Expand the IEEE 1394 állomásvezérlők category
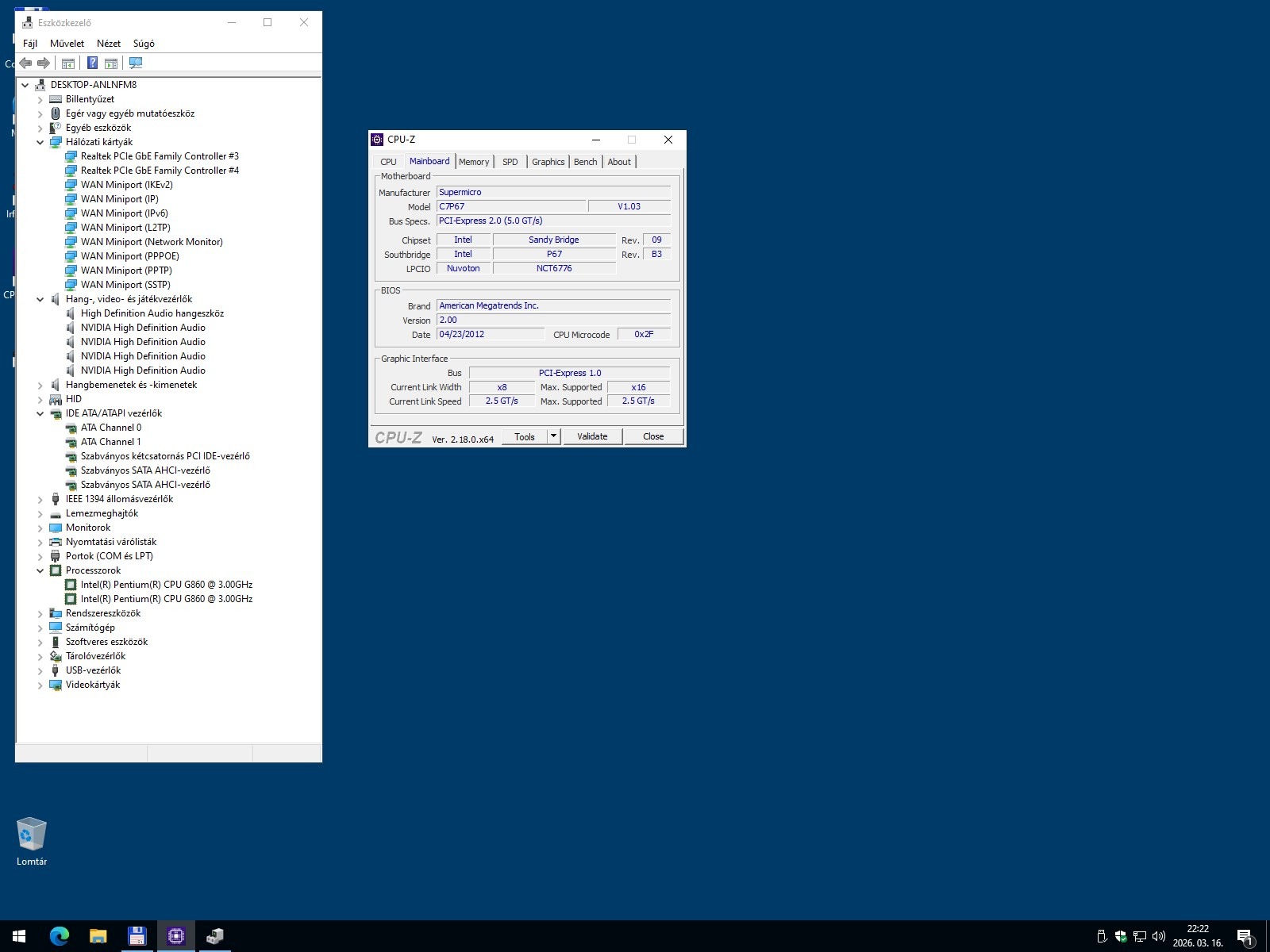 [40, 499]
